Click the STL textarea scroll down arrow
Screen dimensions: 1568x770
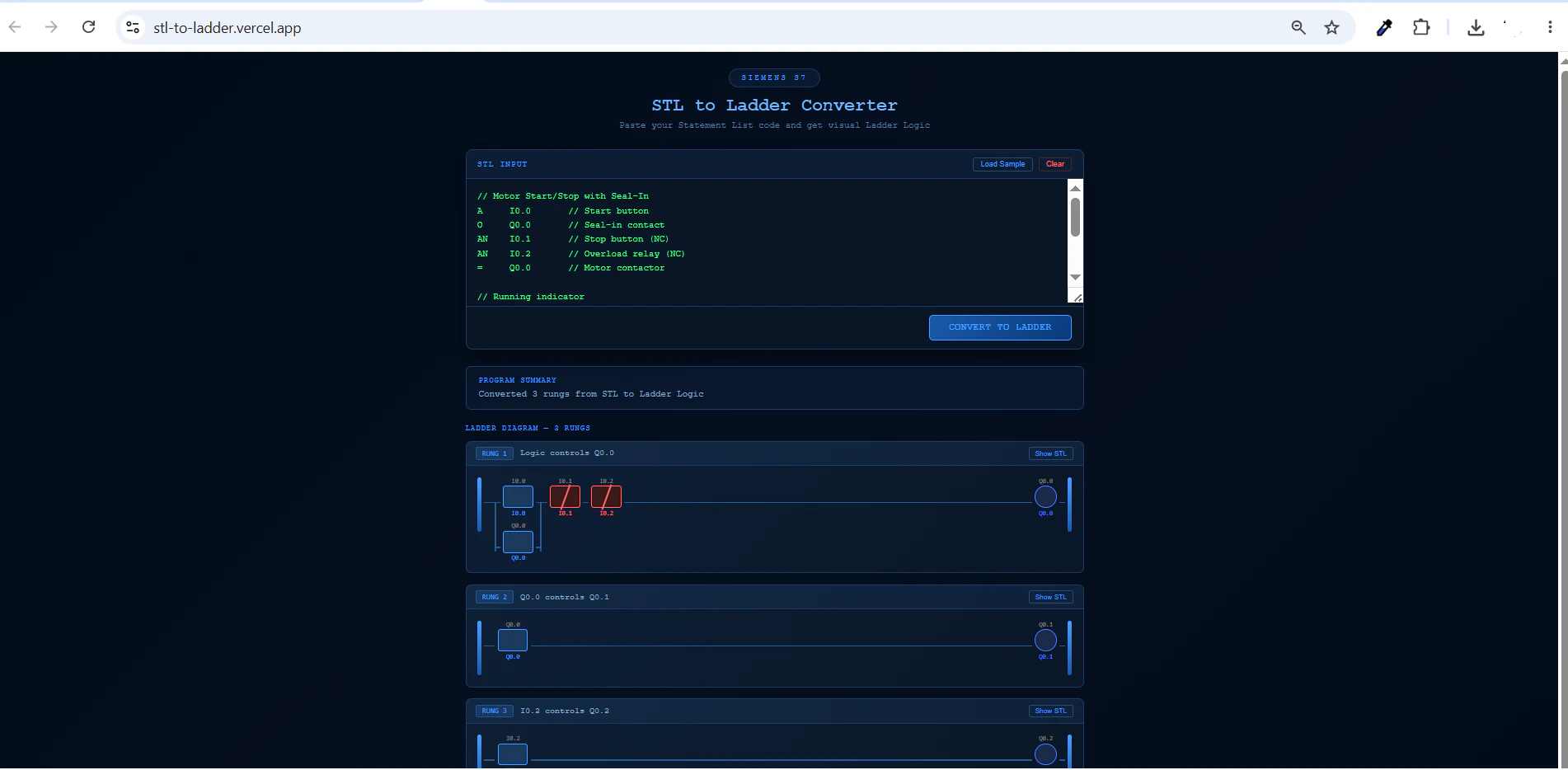tap(1075, 277)
